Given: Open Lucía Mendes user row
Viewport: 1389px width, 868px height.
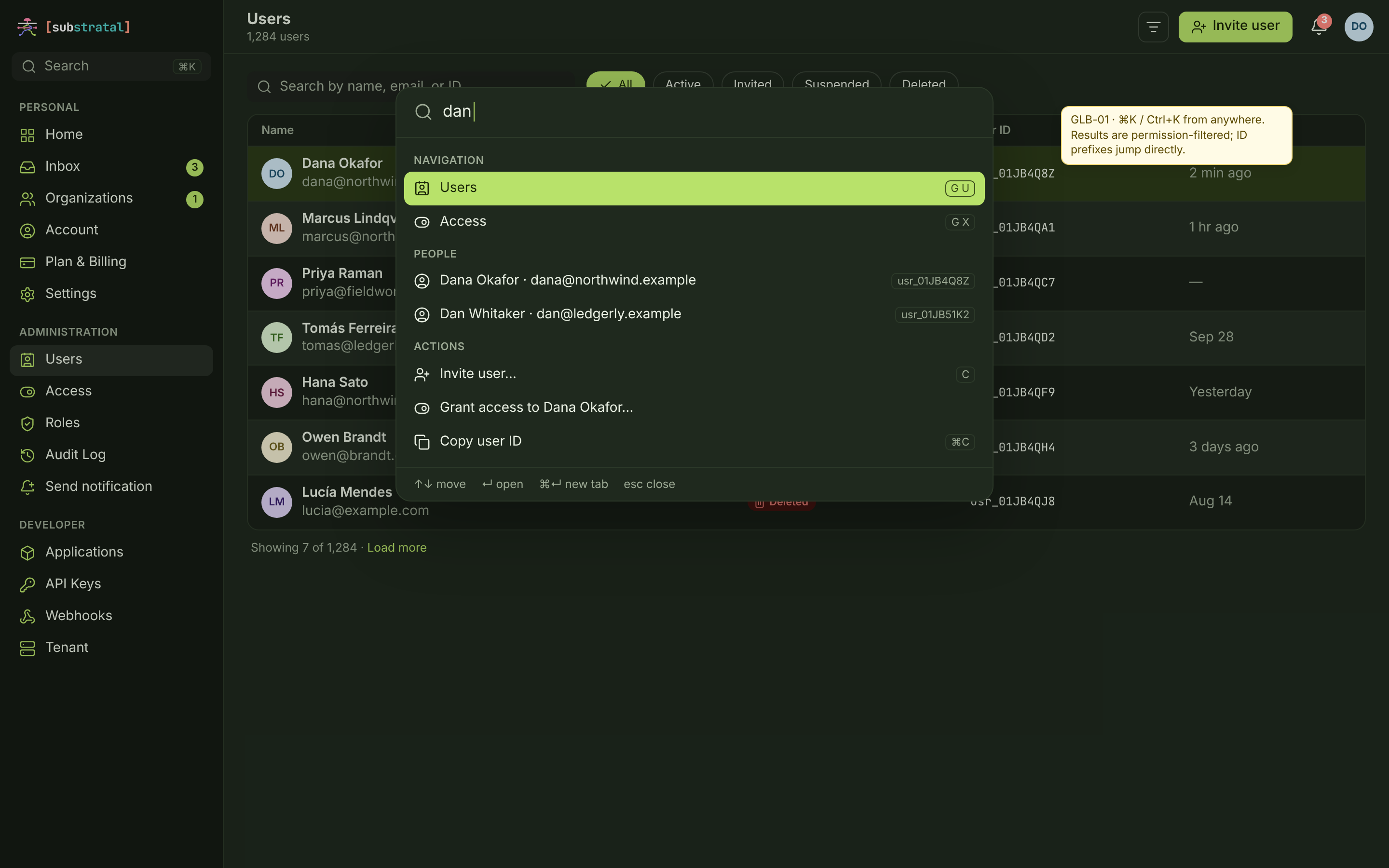Looking at the screenshot, I should (806, 502).
